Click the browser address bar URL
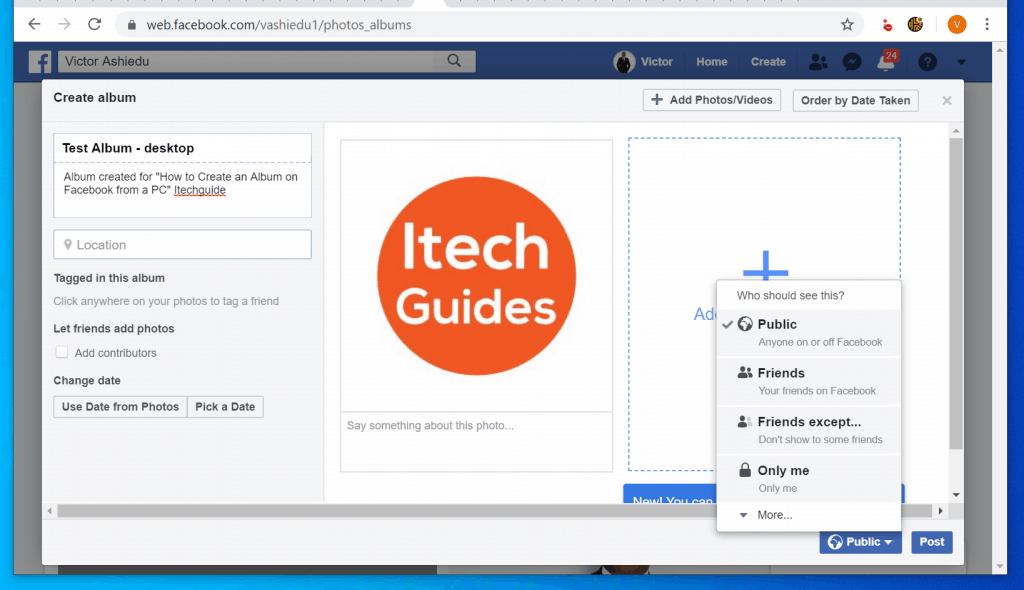The width and height of the screenshot is (1024, 590). [x=279, y=25]
